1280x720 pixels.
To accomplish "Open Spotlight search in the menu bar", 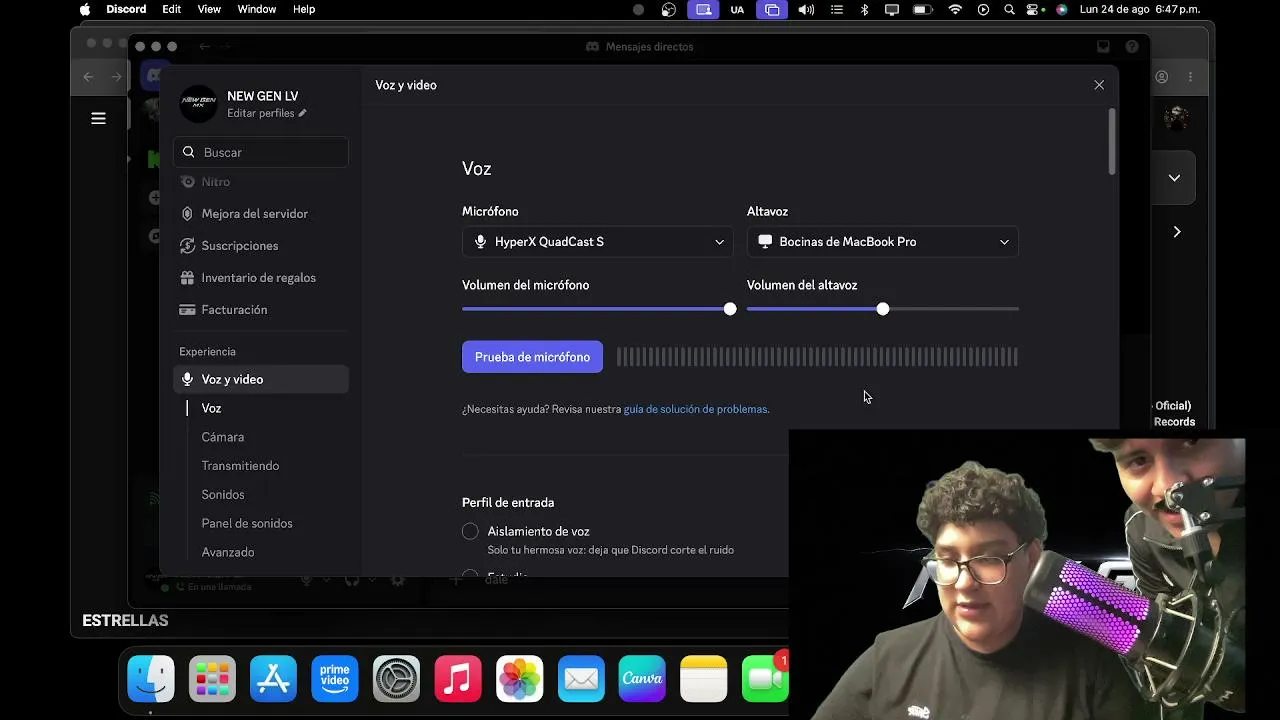I will 1010,10.
